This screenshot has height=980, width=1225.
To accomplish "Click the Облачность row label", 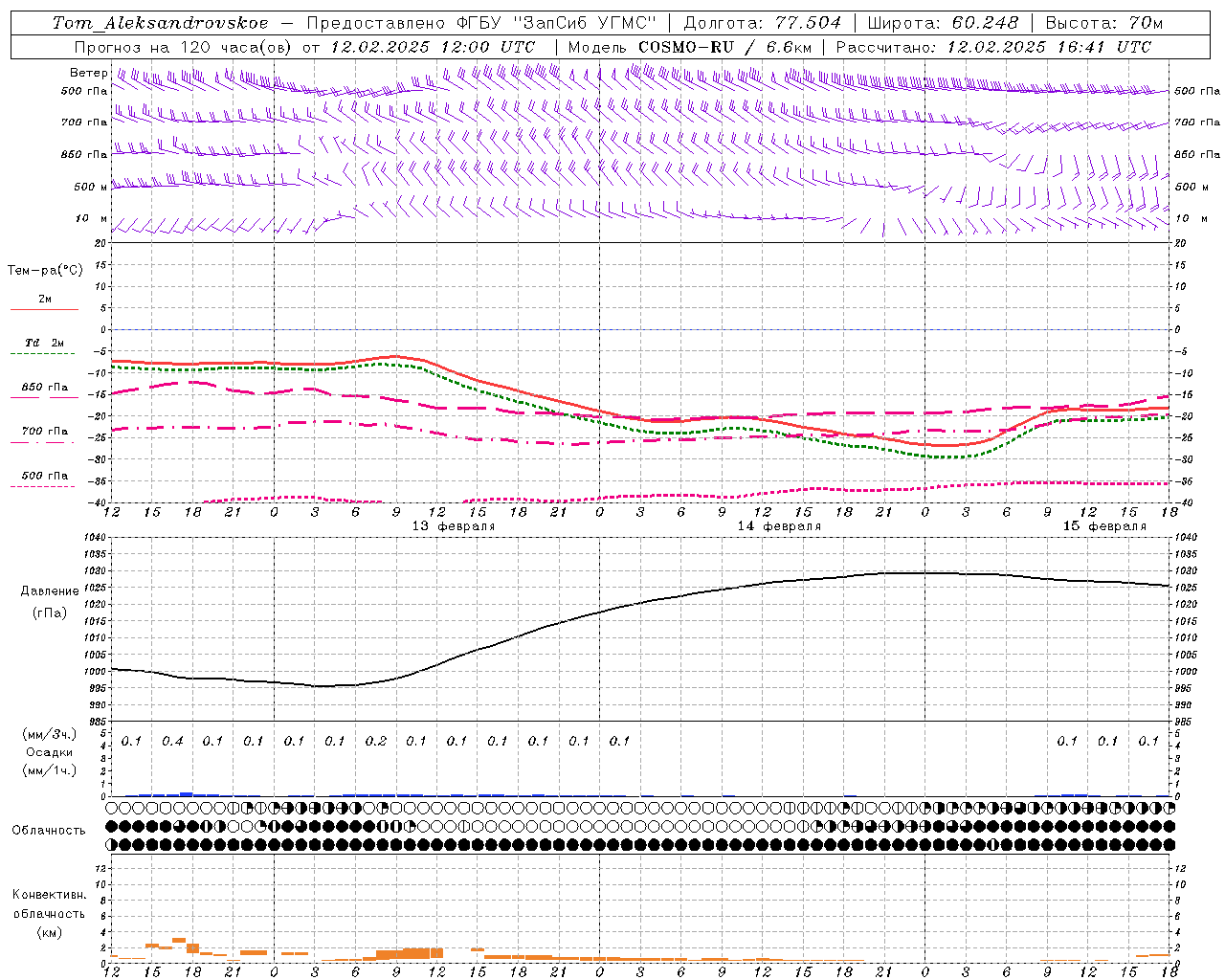I will (x=49, y=831).
